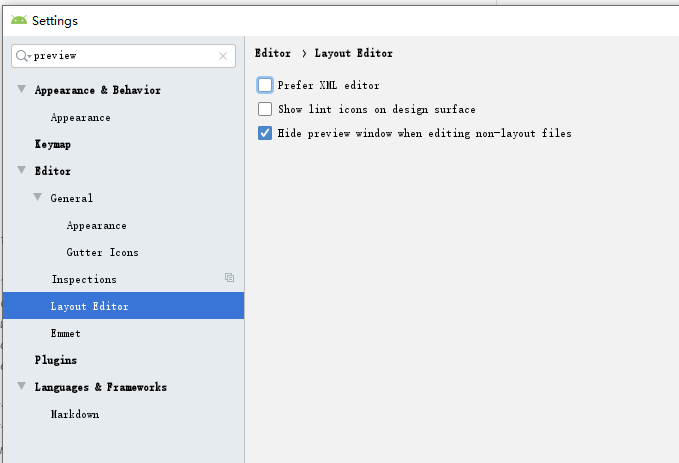Select Appearance under Appearance & Behavior
Screen dimensions: 679x463
81,117
